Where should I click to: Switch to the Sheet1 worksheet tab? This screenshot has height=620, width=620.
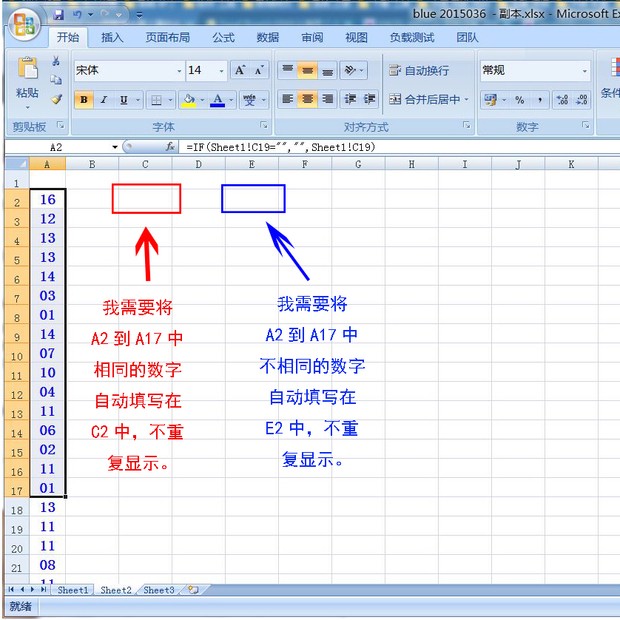[72, 591]
